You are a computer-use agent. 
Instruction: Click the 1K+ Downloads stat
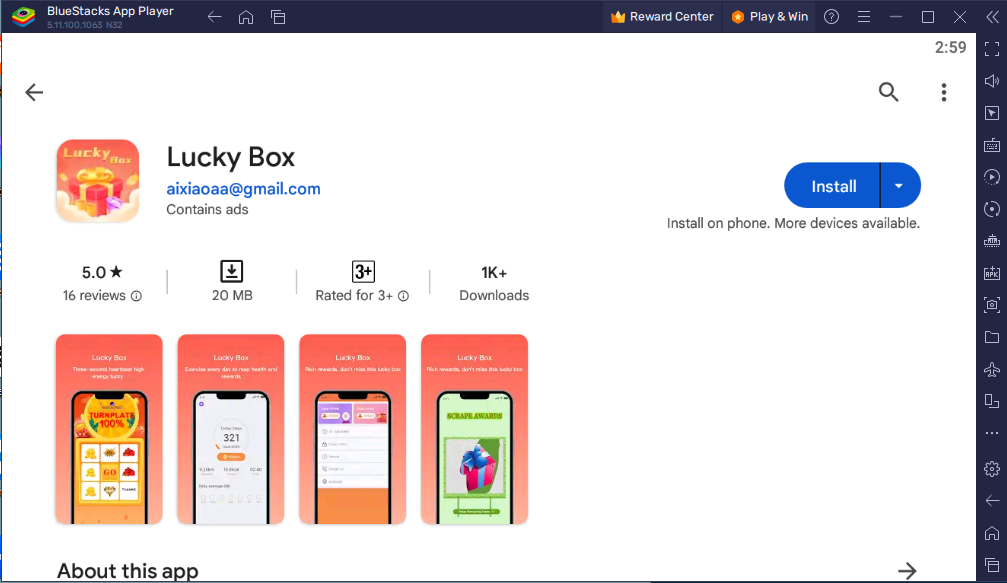point(494,283)
